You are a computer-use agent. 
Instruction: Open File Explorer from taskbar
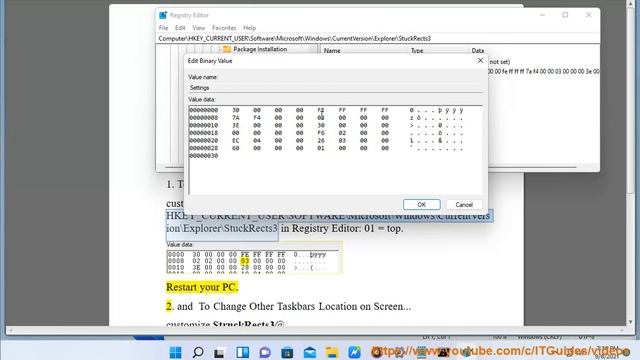pyautogui.click(x=332, y=352)
